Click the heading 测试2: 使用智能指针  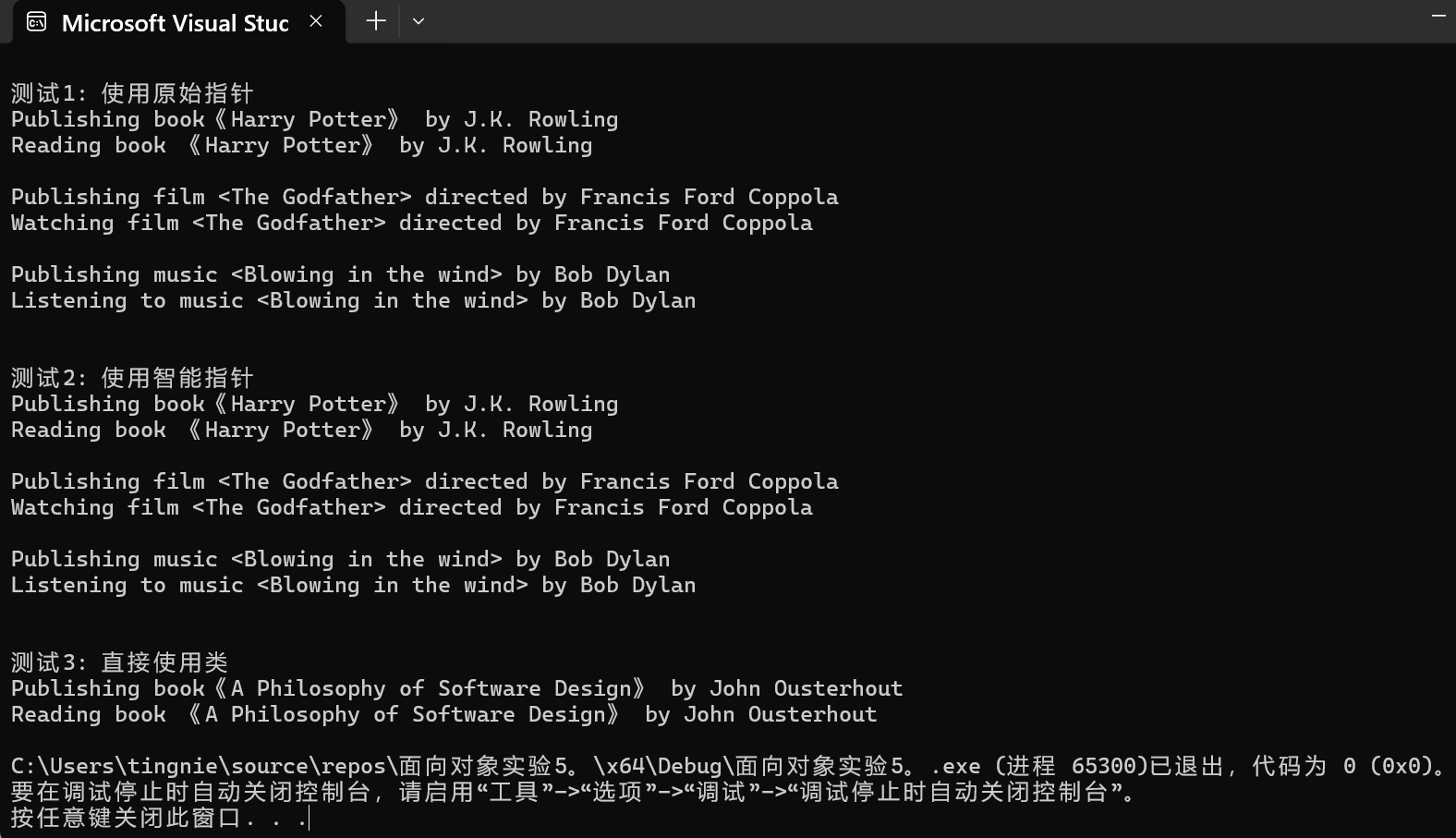pyautogui.click(x=132, y=378)
